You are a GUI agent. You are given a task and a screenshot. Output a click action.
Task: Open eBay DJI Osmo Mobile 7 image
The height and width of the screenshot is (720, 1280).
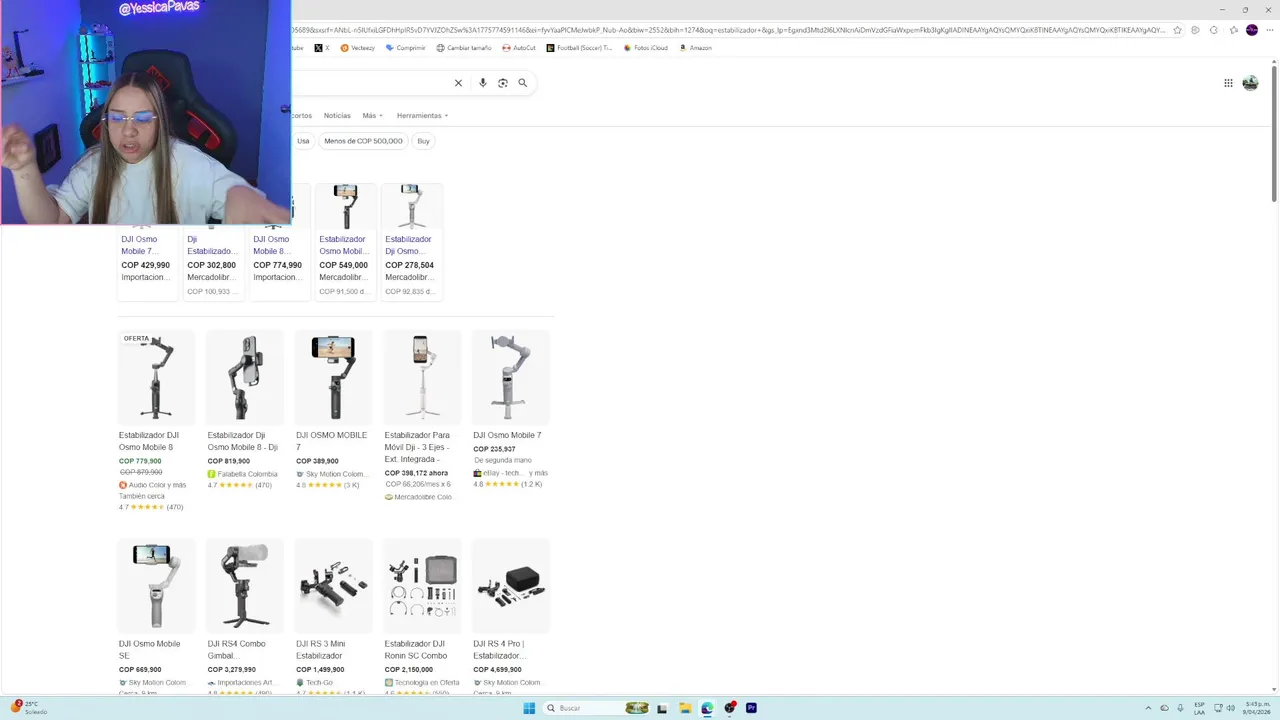click(x=510, y=378)
